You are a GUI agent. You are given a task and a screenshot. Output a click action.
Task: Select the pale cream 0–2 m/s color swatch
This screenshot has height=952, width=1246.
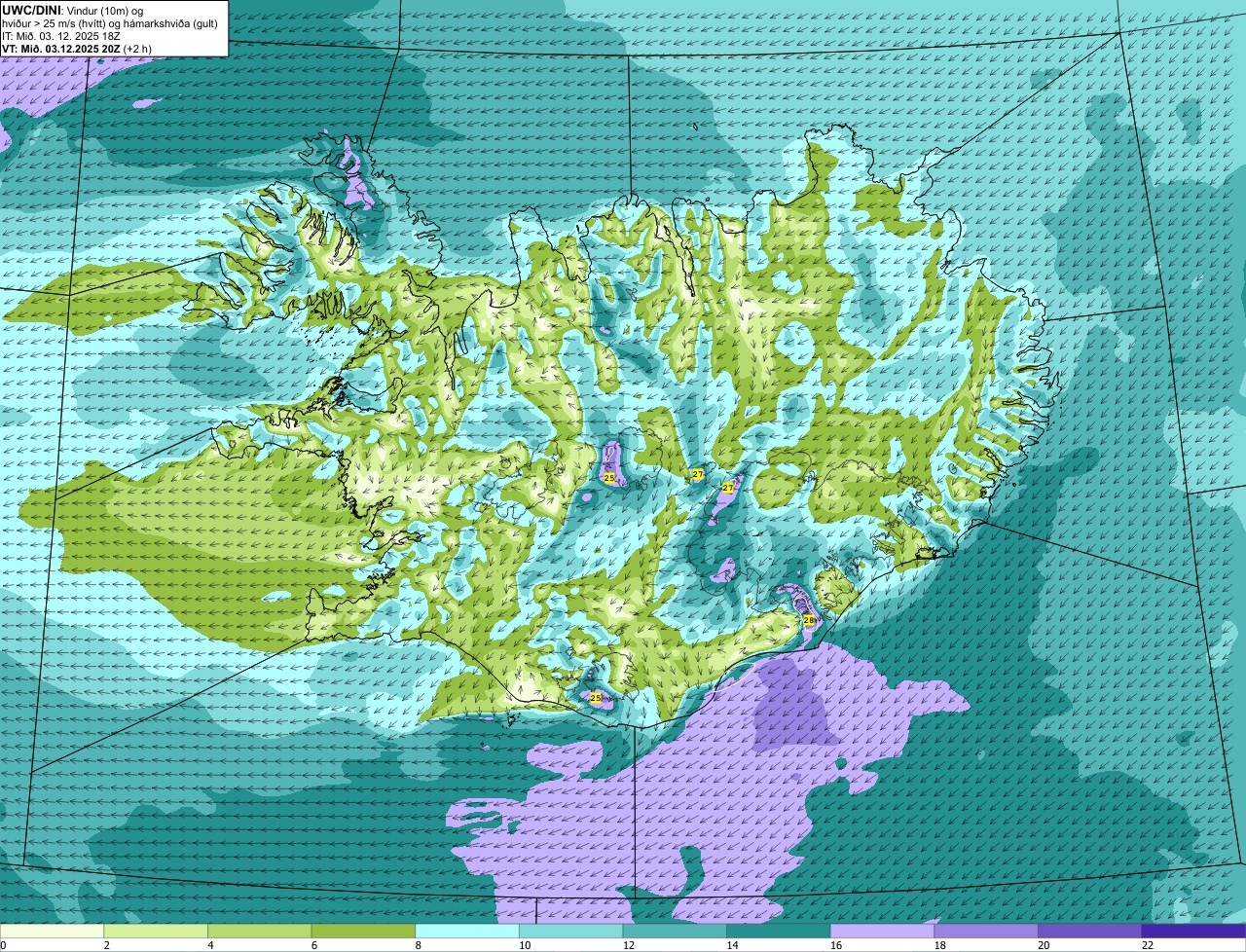tap(52, 931)
